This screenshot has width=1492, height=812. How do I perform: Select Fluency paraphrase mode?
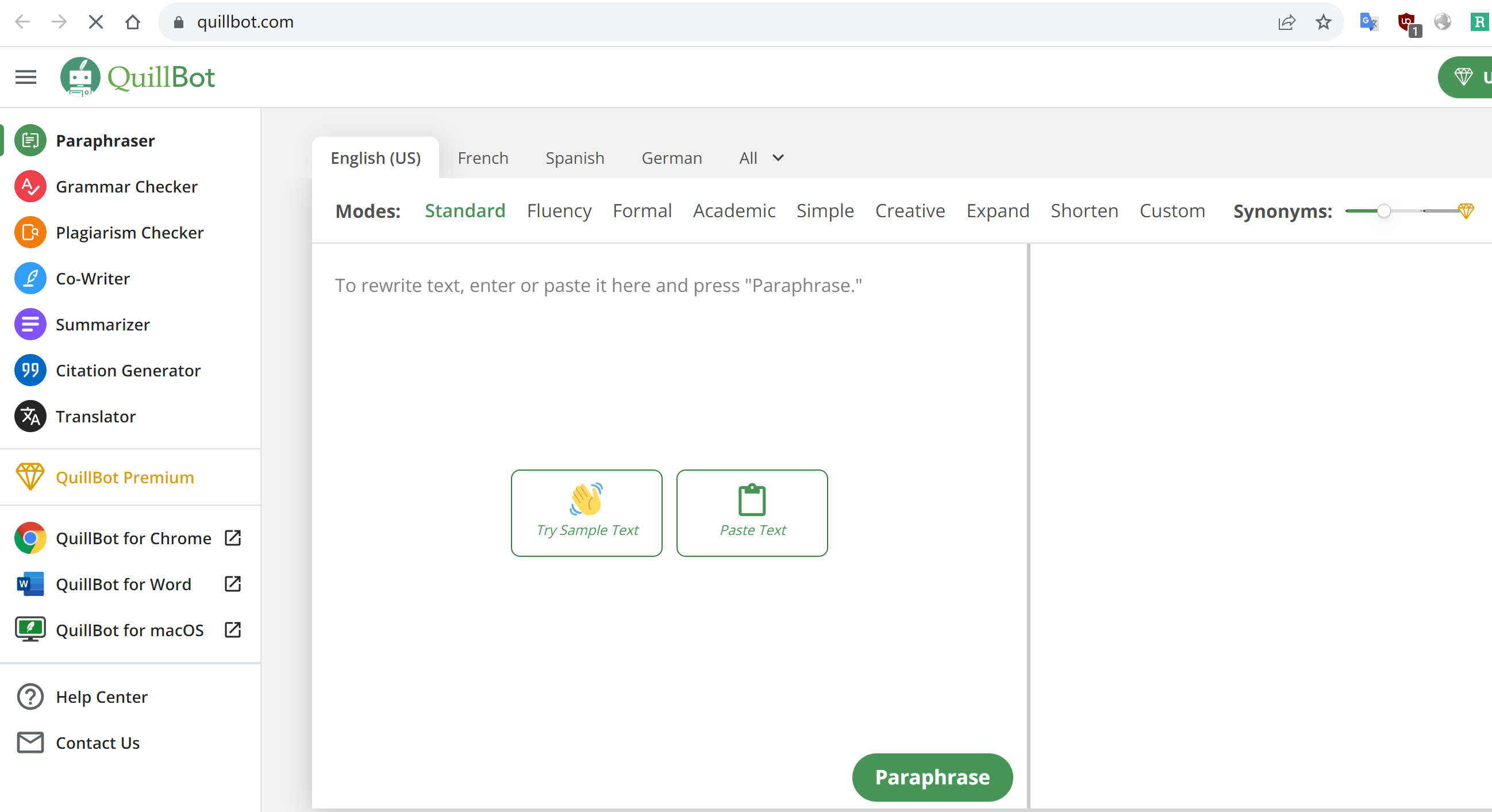tap(558, 211)
